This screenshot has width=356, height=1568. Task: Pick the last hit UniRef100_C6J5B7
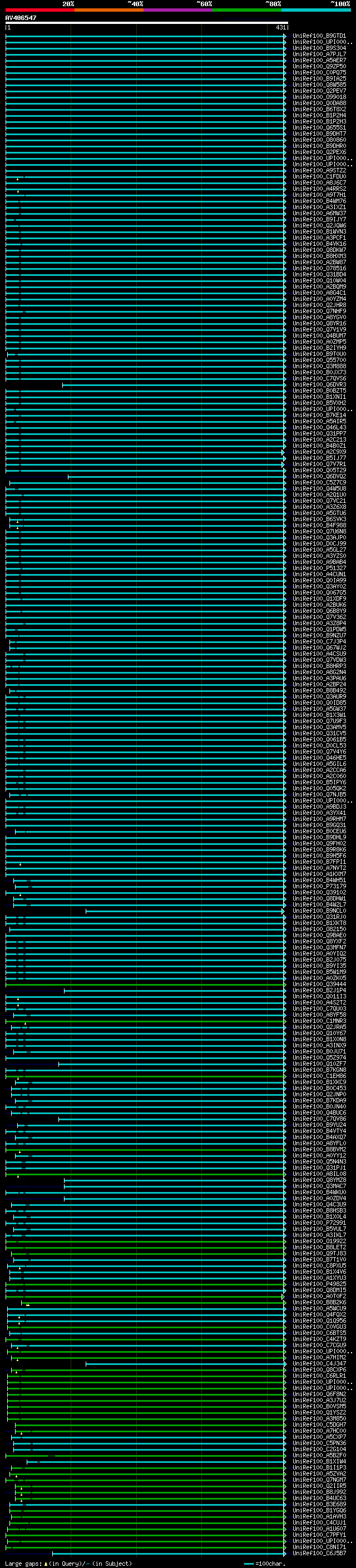click(x=319, y=1554)
